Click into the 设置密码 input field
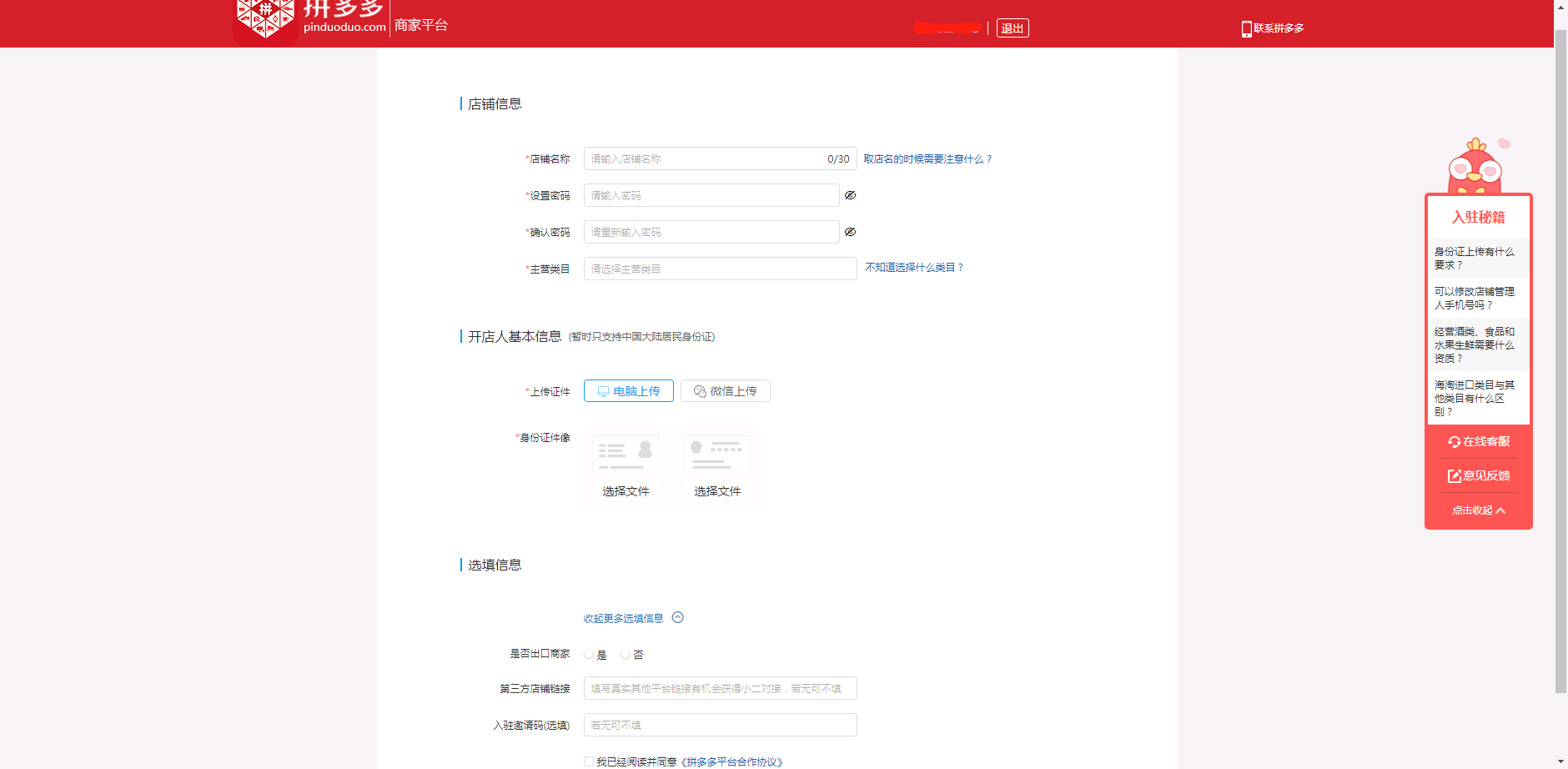Image resolution: width=1568 pixels, height=769 pixels. [711, 195]
